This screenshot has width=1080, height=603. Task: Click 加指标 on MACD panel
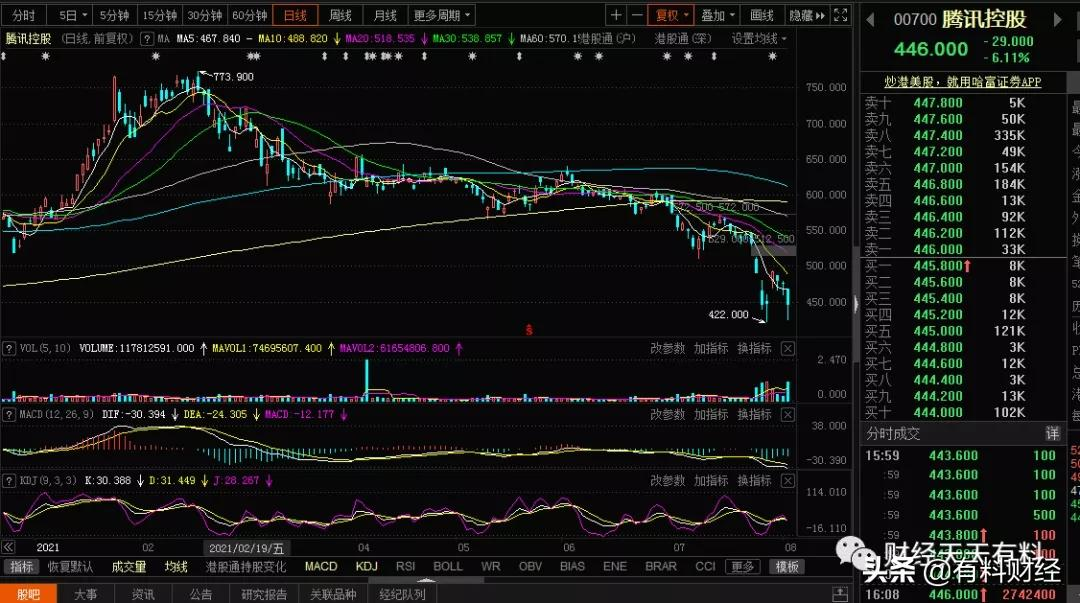[711, 415]
